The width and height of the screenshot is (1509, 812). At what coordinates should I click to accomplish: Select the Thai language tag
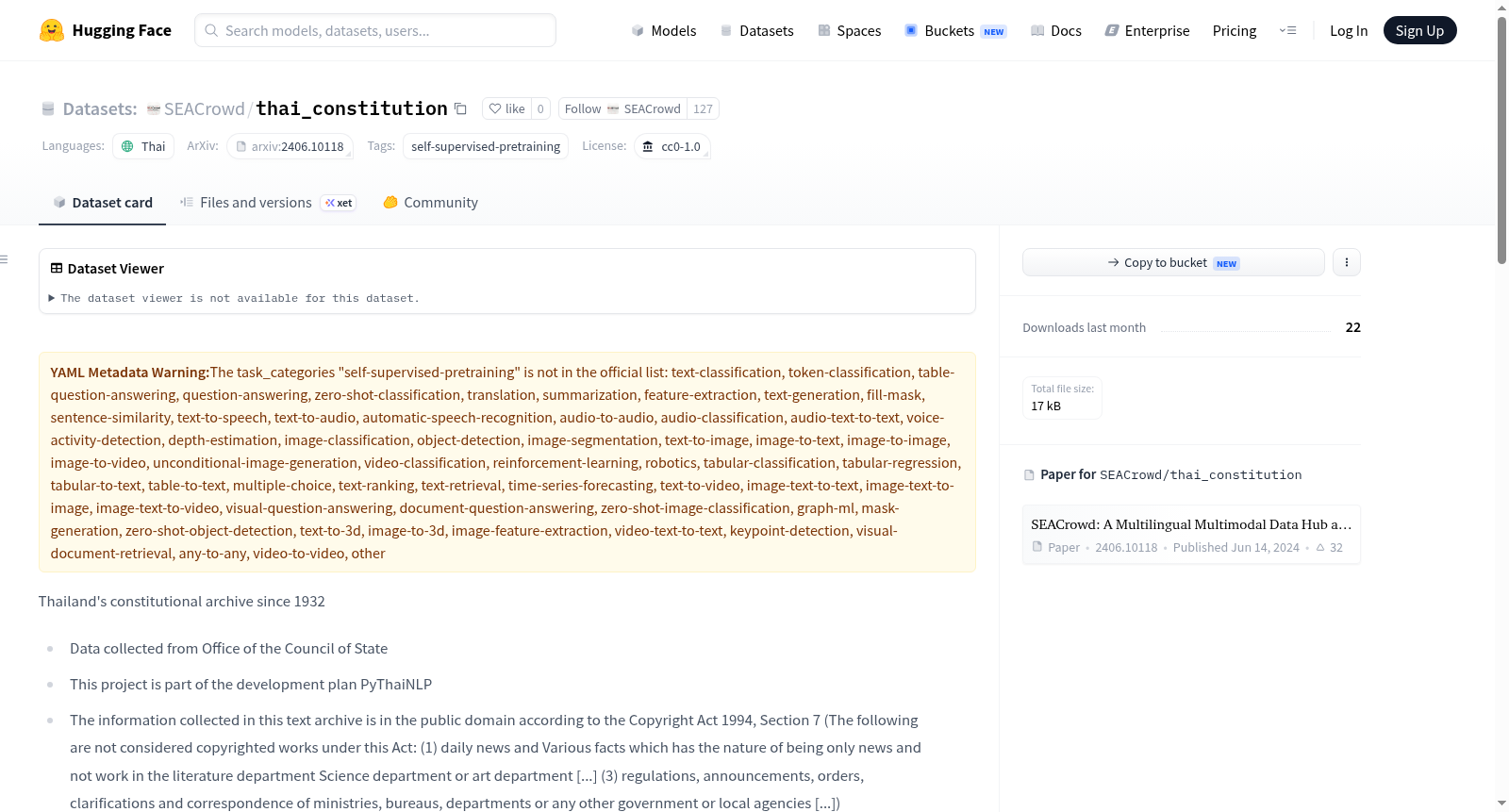pos(143,146)
